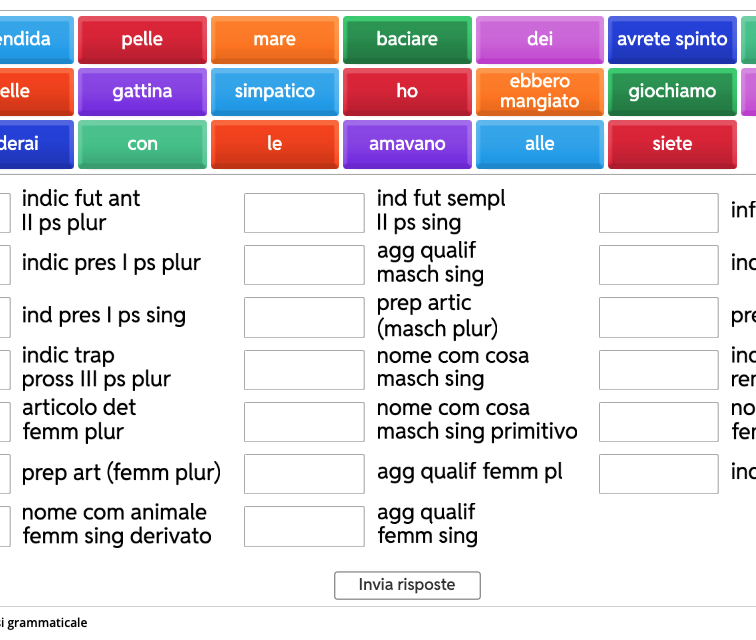
Task: Choose the blue 'simpatico' tile
Action: point(274,92)
